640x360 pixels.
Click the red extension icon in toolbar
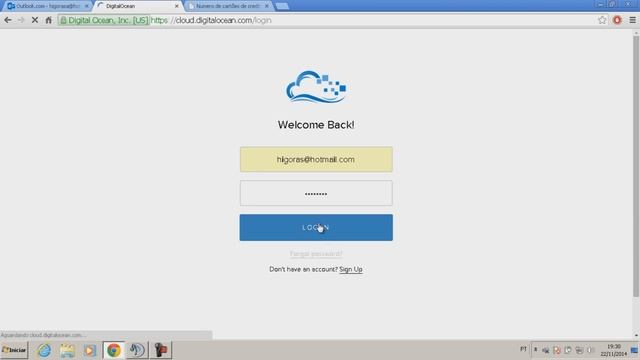pos(617,20)
